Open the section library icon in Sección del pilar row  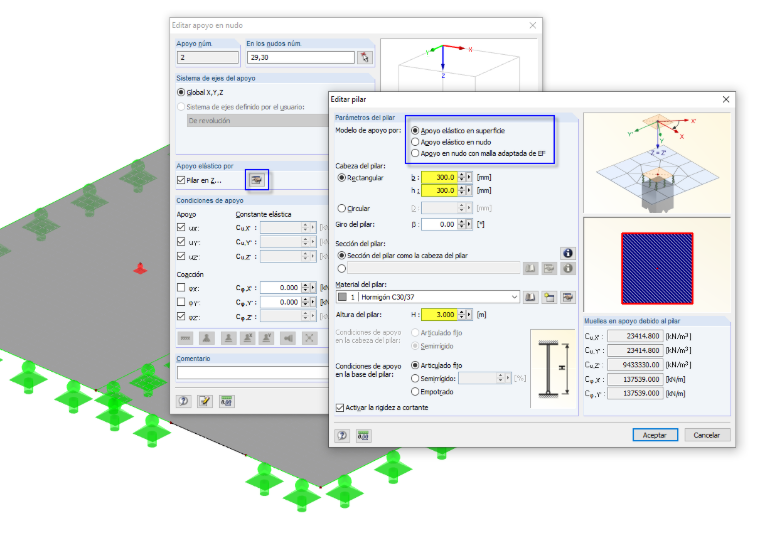(x=530, y=268)
